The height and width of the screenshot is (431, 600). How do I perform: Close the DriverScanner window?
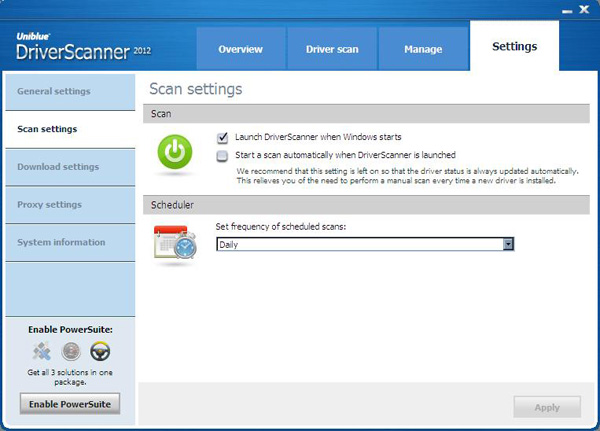pos(584,9)
